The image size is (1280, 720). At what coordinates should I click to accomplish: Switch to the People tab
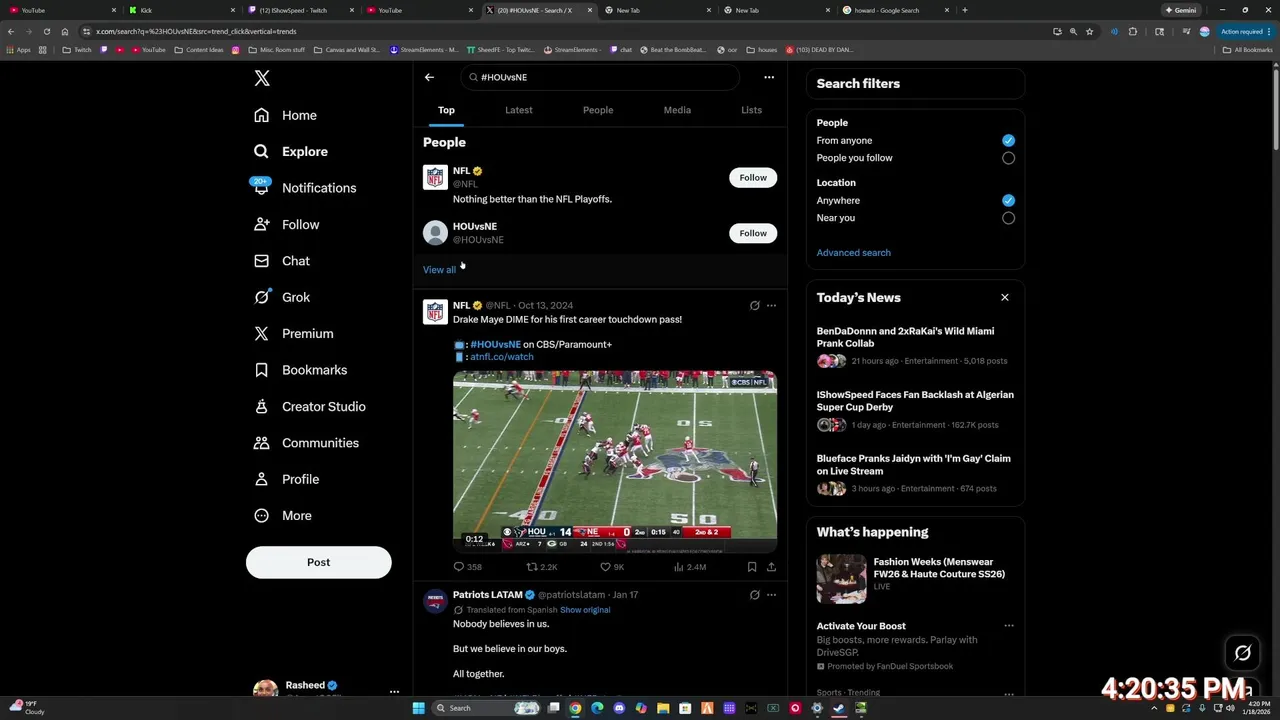point(598,110)
